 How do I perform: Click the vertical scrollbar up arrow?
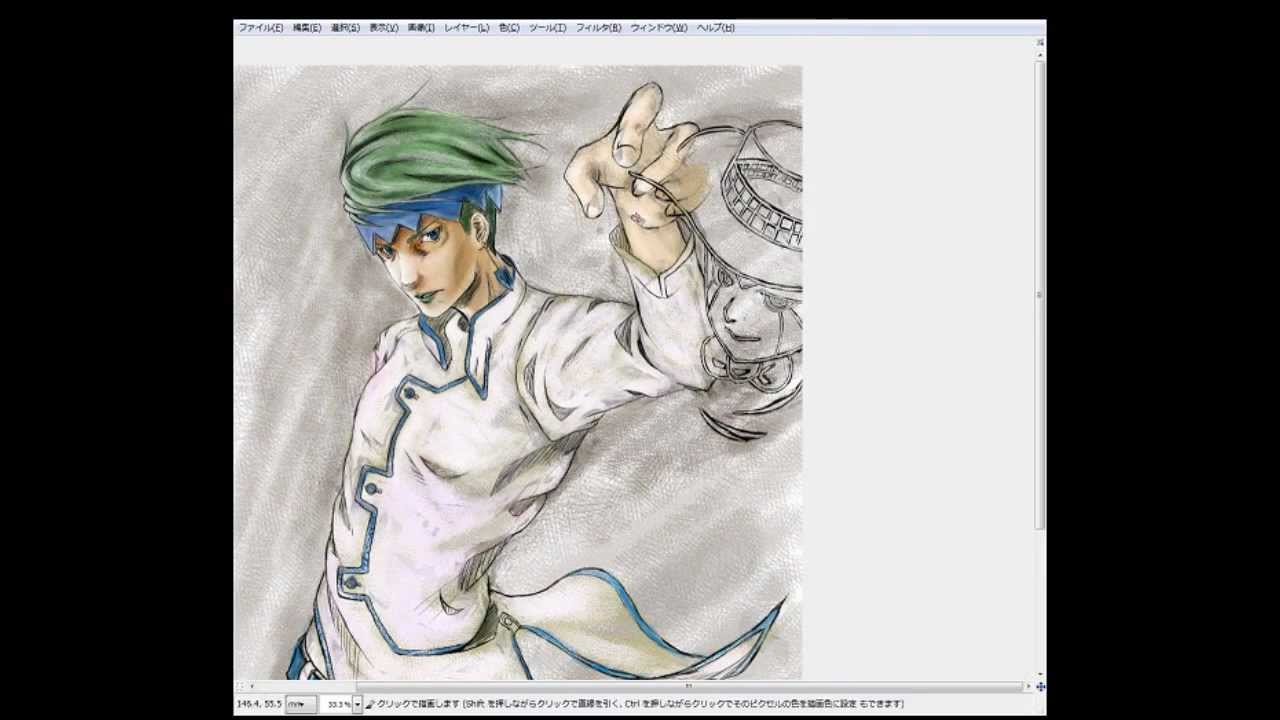[x=1041, y=55]
